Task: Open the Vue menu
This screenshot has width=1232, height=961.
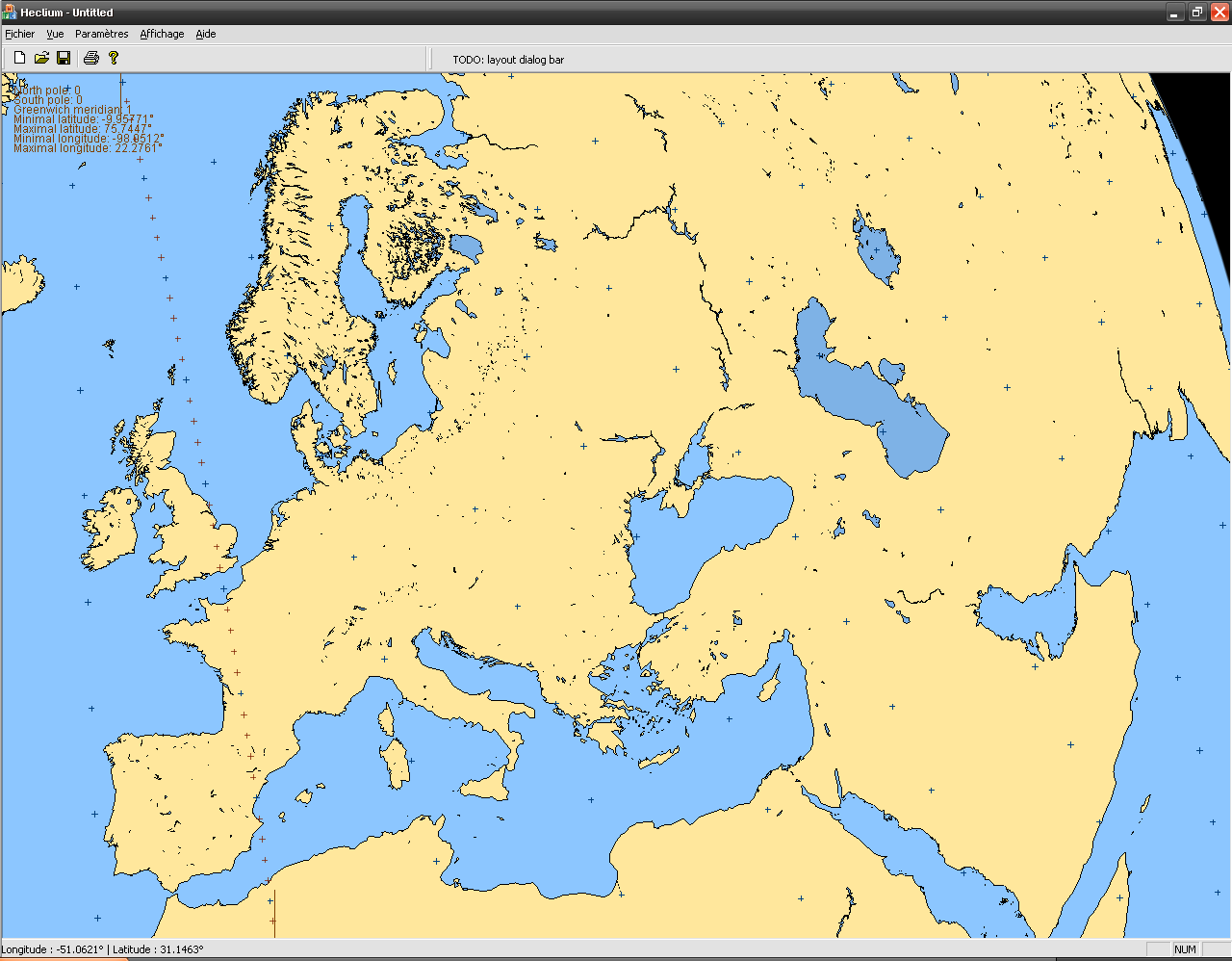Action: click(x=55, y=34)
